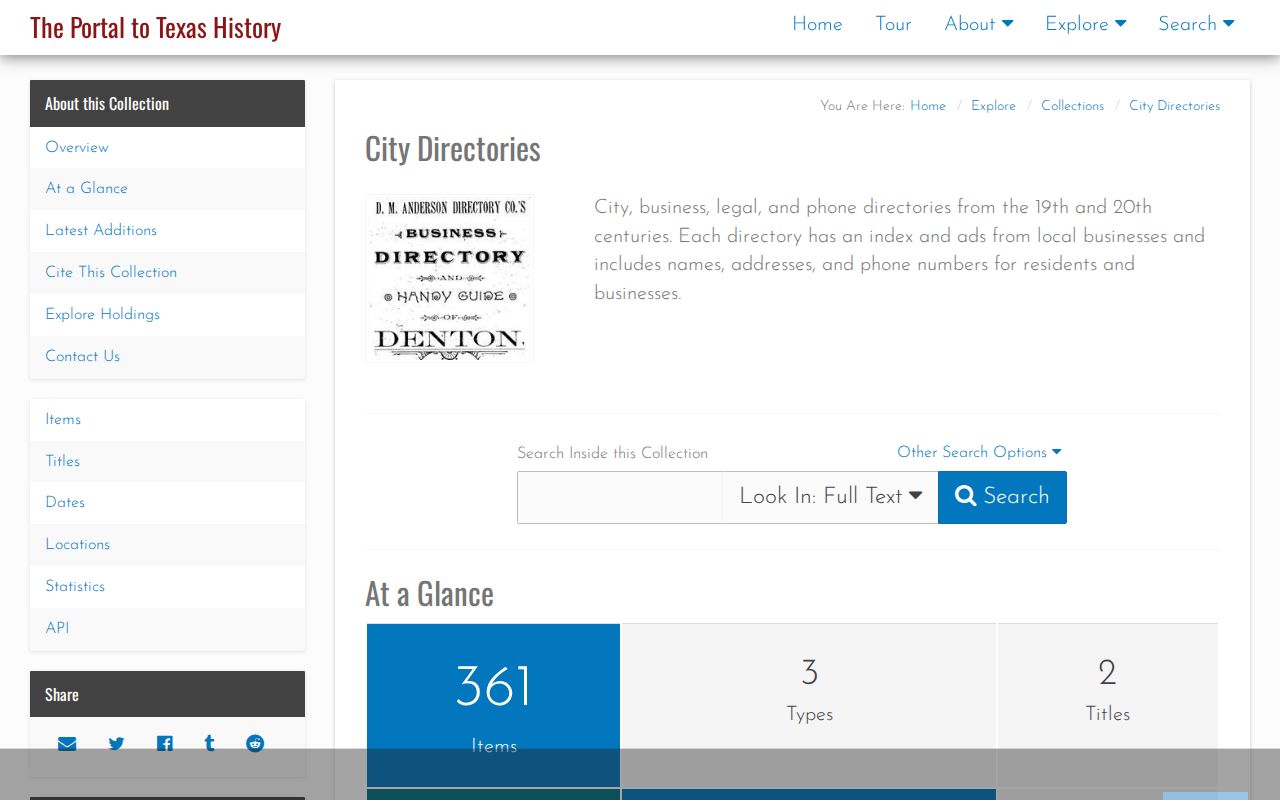
Task: Browse Items in the sidebar
Action: tap(167, 419)
